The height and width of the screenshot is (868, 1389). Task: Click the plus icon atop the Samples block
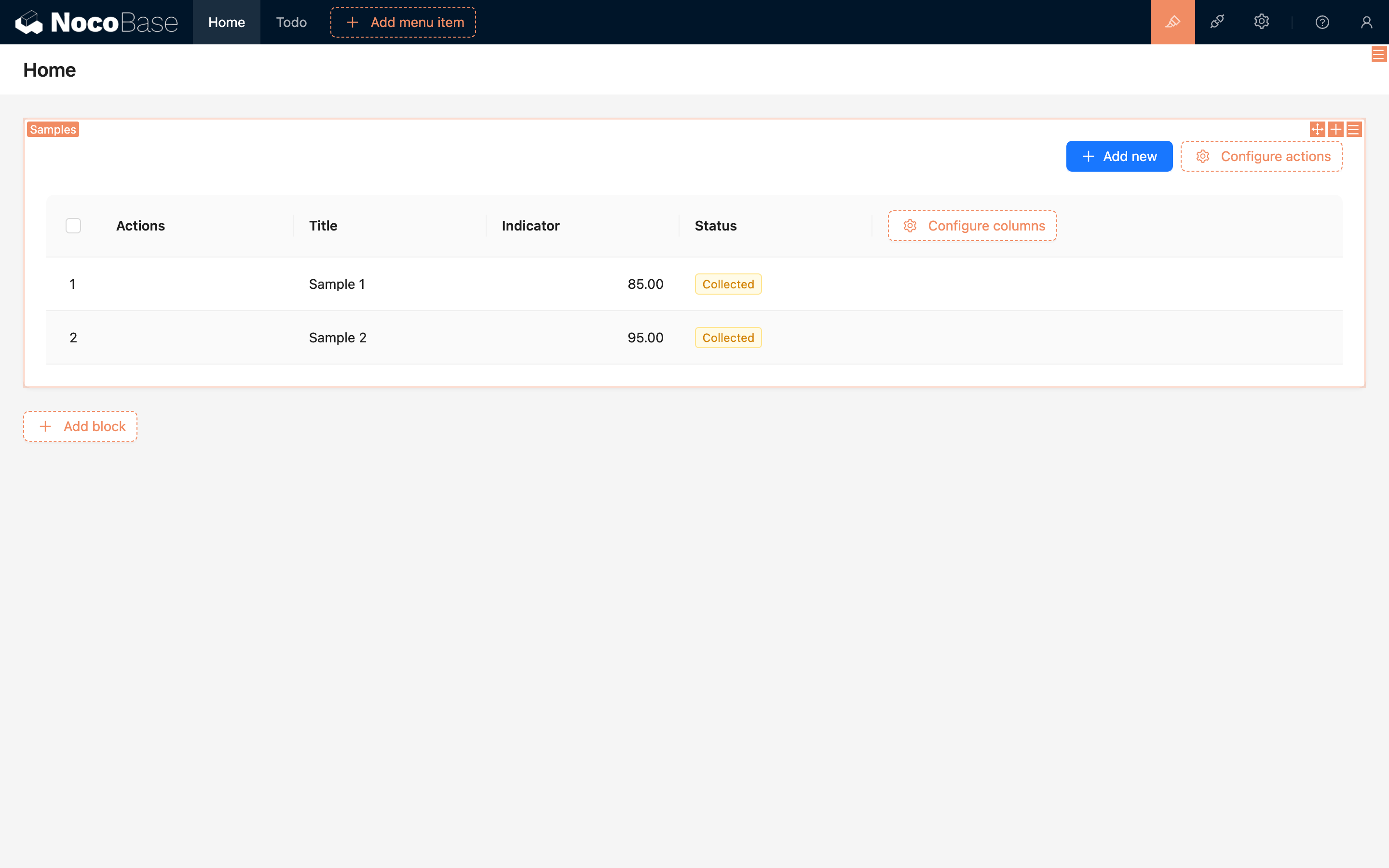coord(1335,129)
